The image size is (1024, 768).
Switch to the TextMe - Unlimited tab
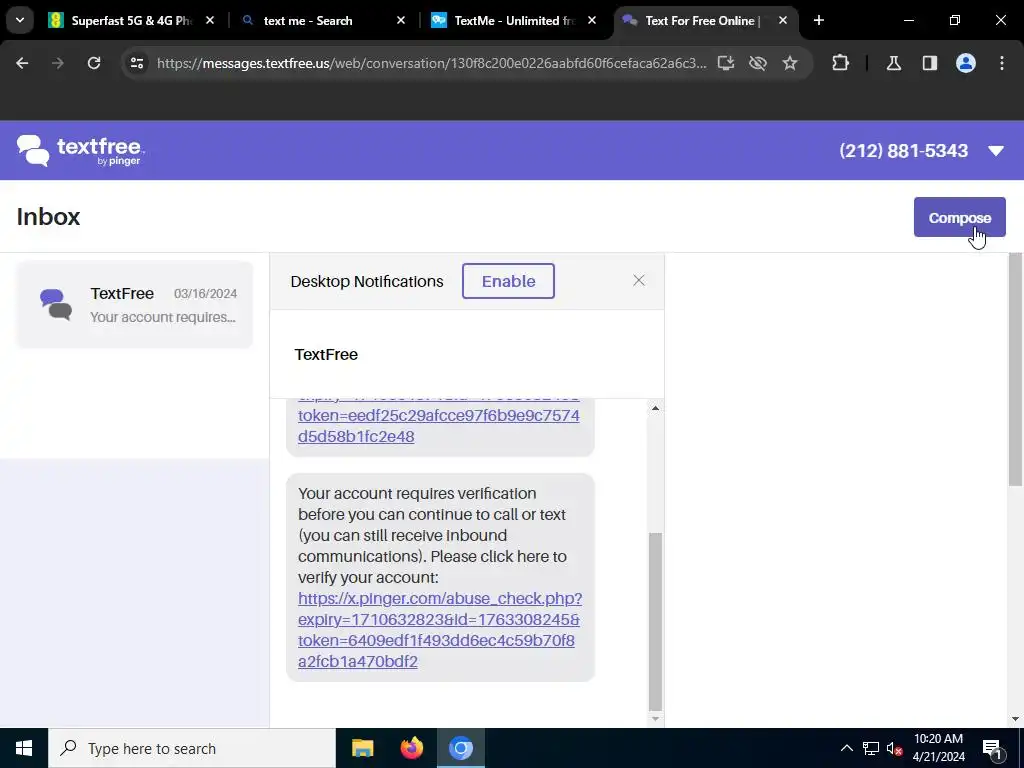point(514,20)
